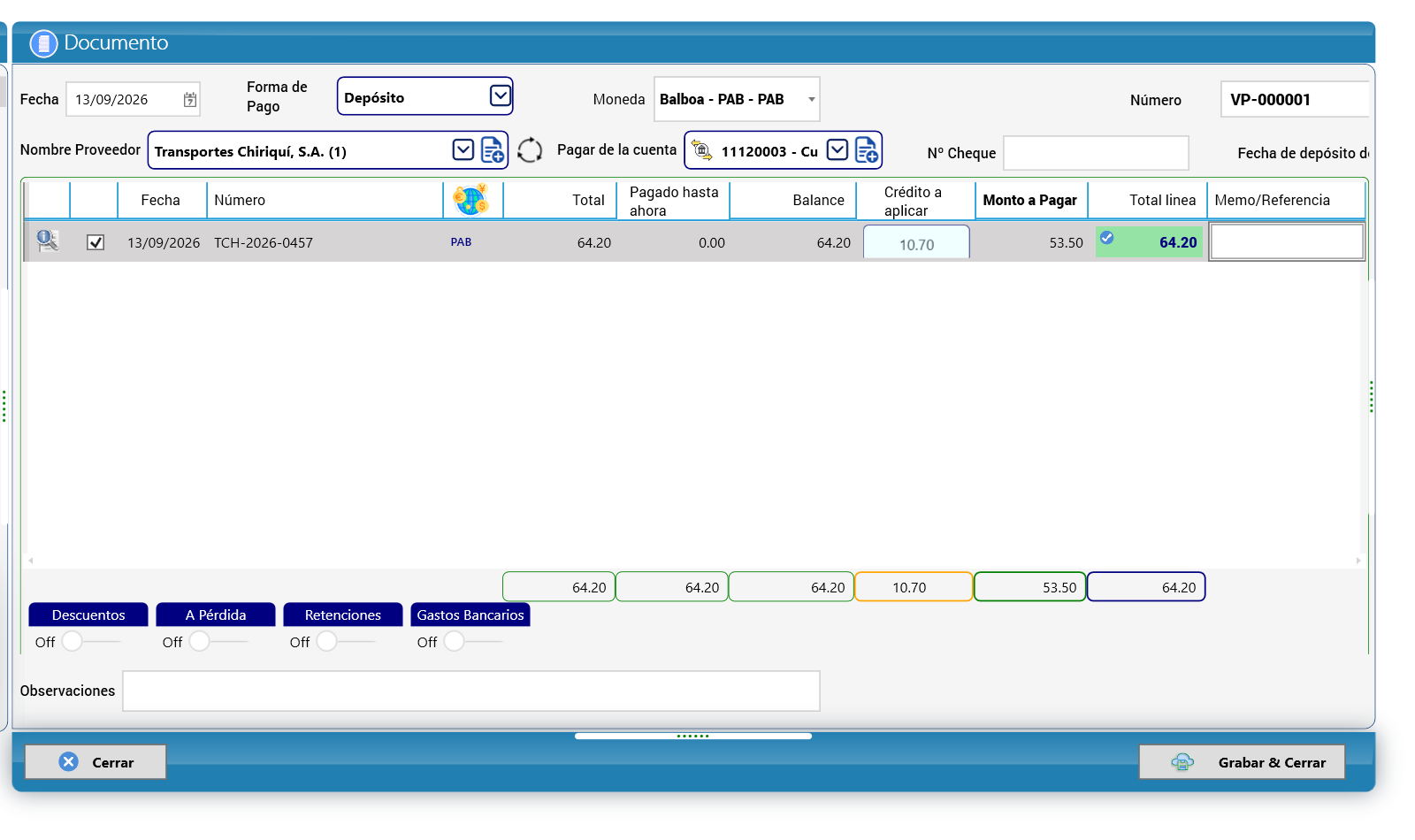The image size is (1415, 840).
Task: Click the PAB currency cell in row
Action: coord(461,241)
